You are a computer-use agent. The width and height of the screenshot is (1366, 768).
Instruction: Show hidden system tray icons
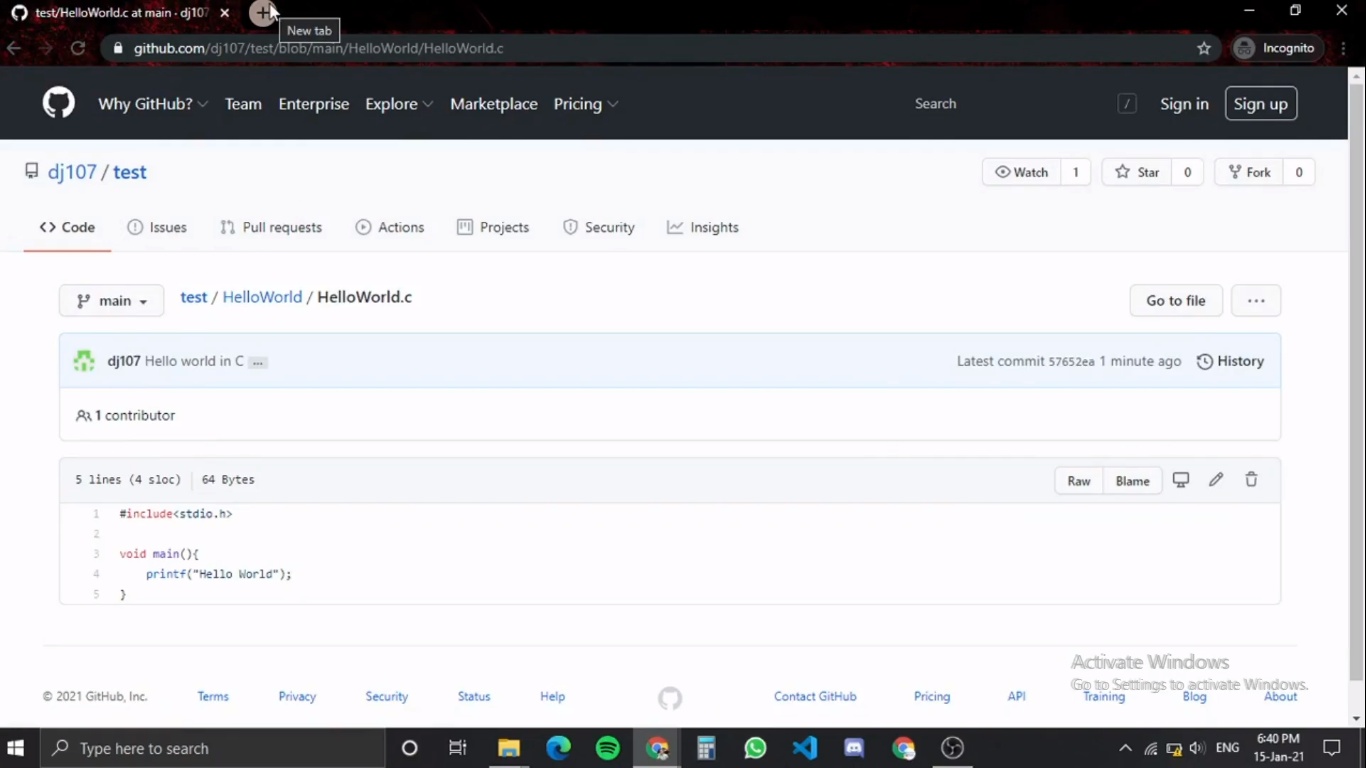pyautogui.click(x=1125, y=748)
